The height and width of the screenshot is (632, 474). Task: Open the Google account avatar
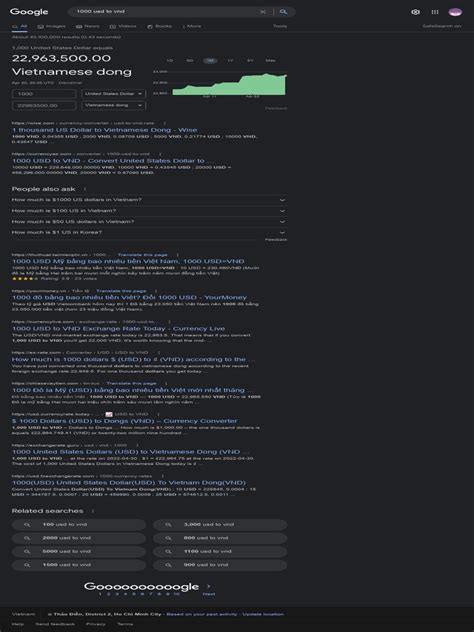455,12
